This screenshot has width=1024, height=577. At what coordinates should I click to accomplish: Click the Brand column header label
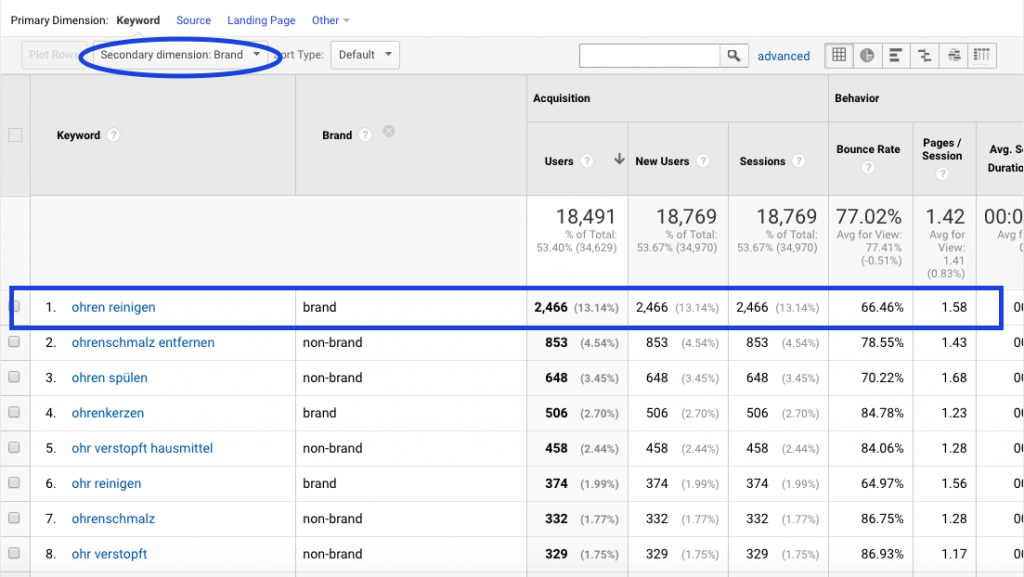(x=337, y=135)
